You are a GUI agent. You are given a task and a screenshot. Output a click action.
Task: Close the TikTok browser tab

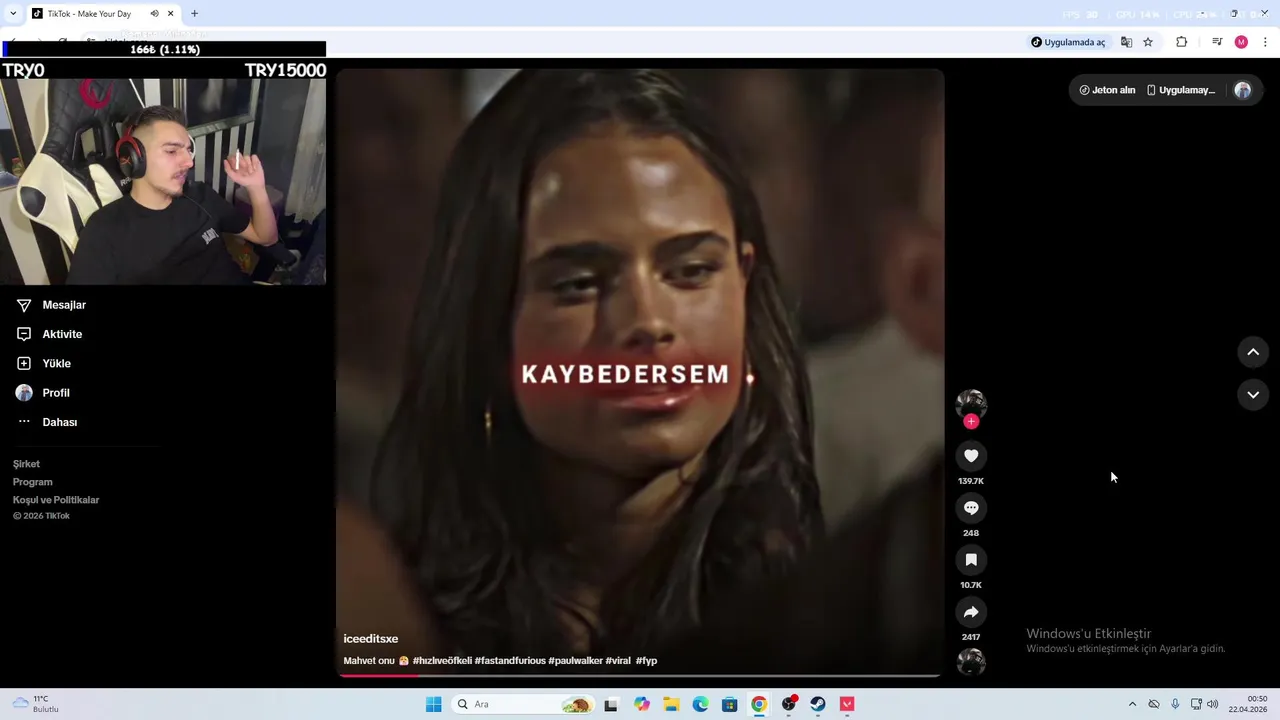point(171,14)
